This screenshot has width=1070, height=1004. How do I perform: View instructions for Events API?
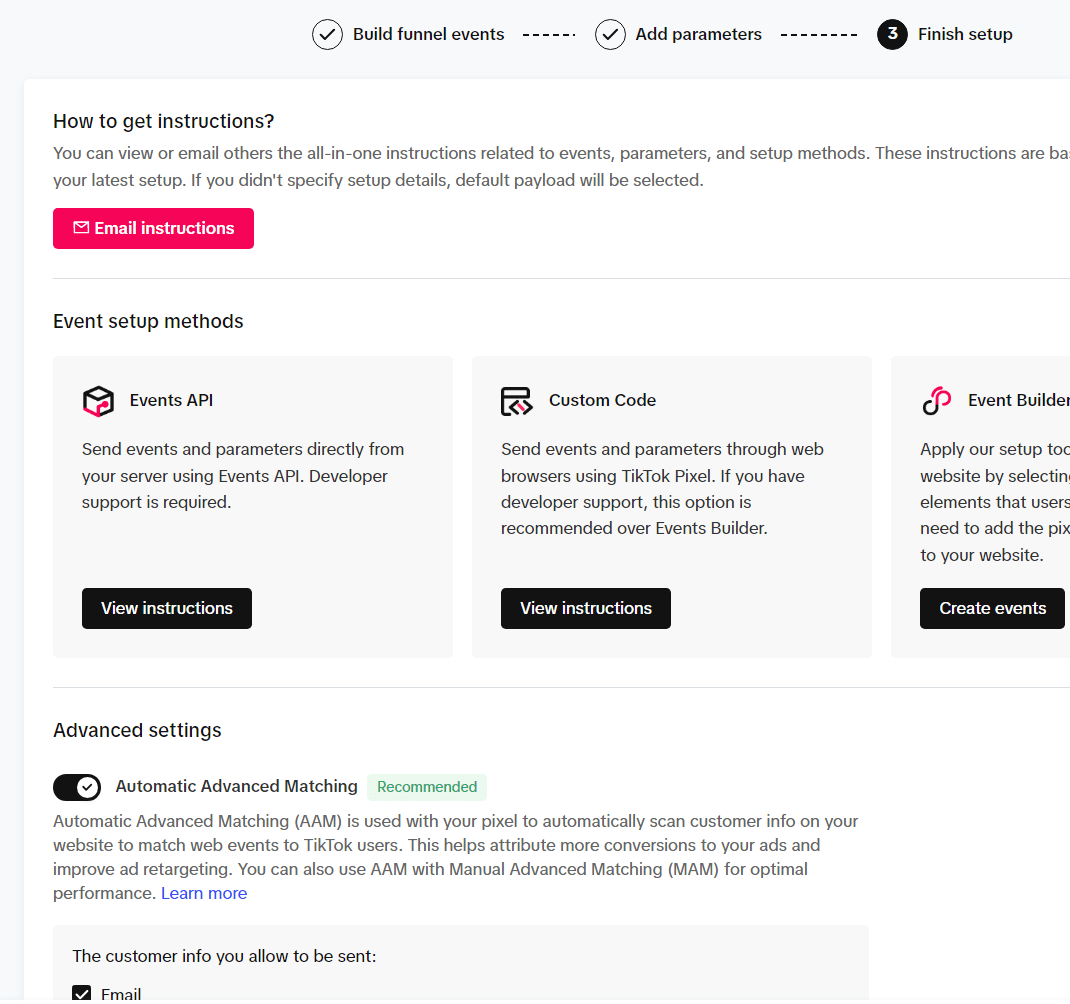[167, 608]
